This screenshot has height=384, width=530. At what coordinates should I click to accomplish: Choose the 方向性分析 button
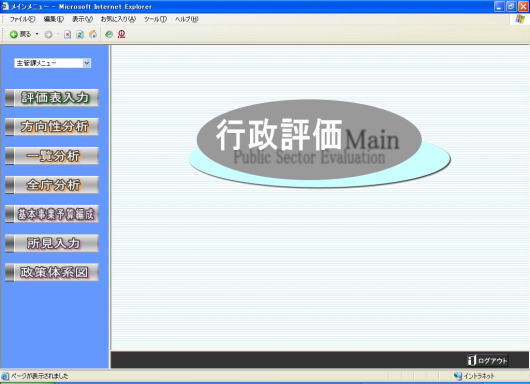coord(52,127)
